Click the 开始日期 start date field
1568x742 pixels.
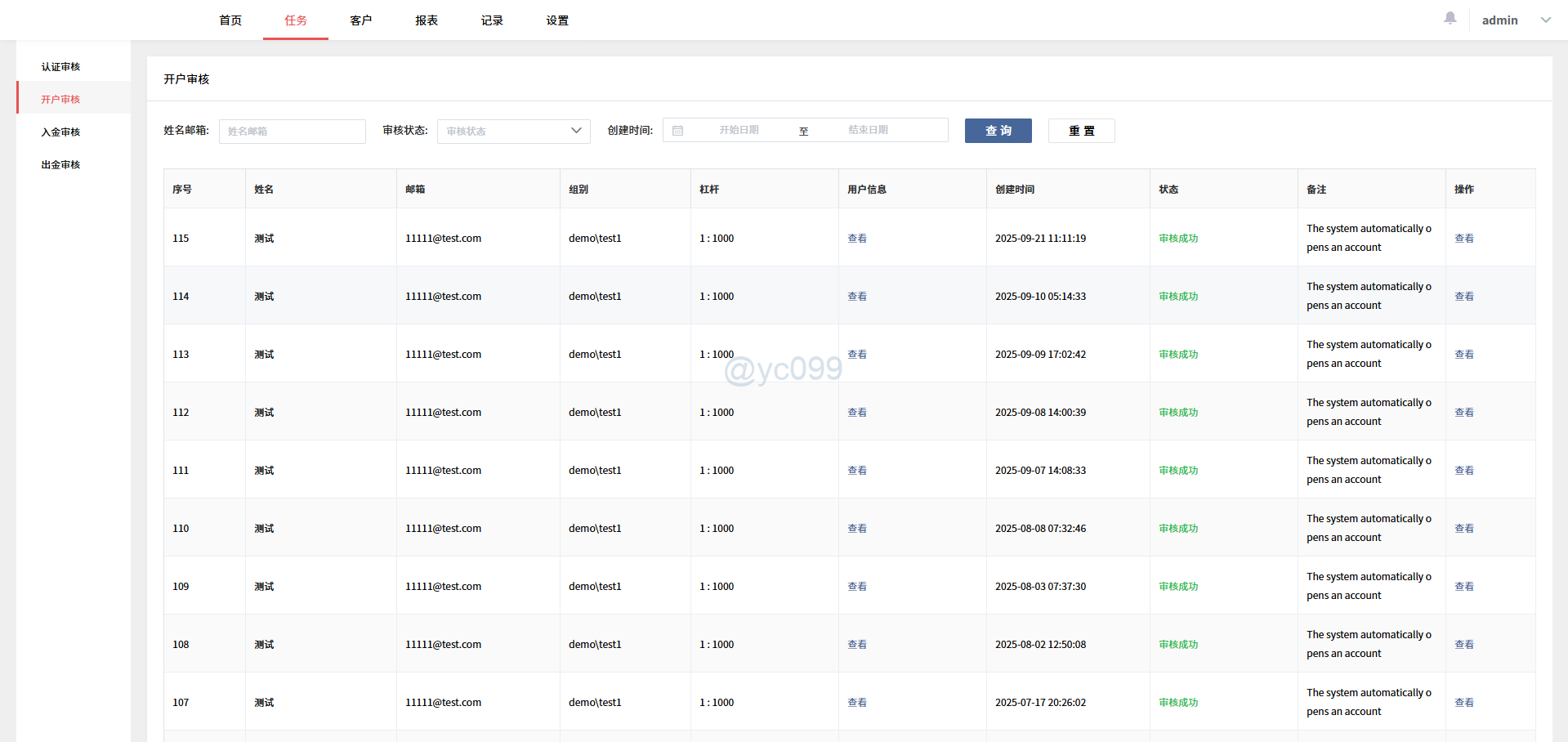739,131
